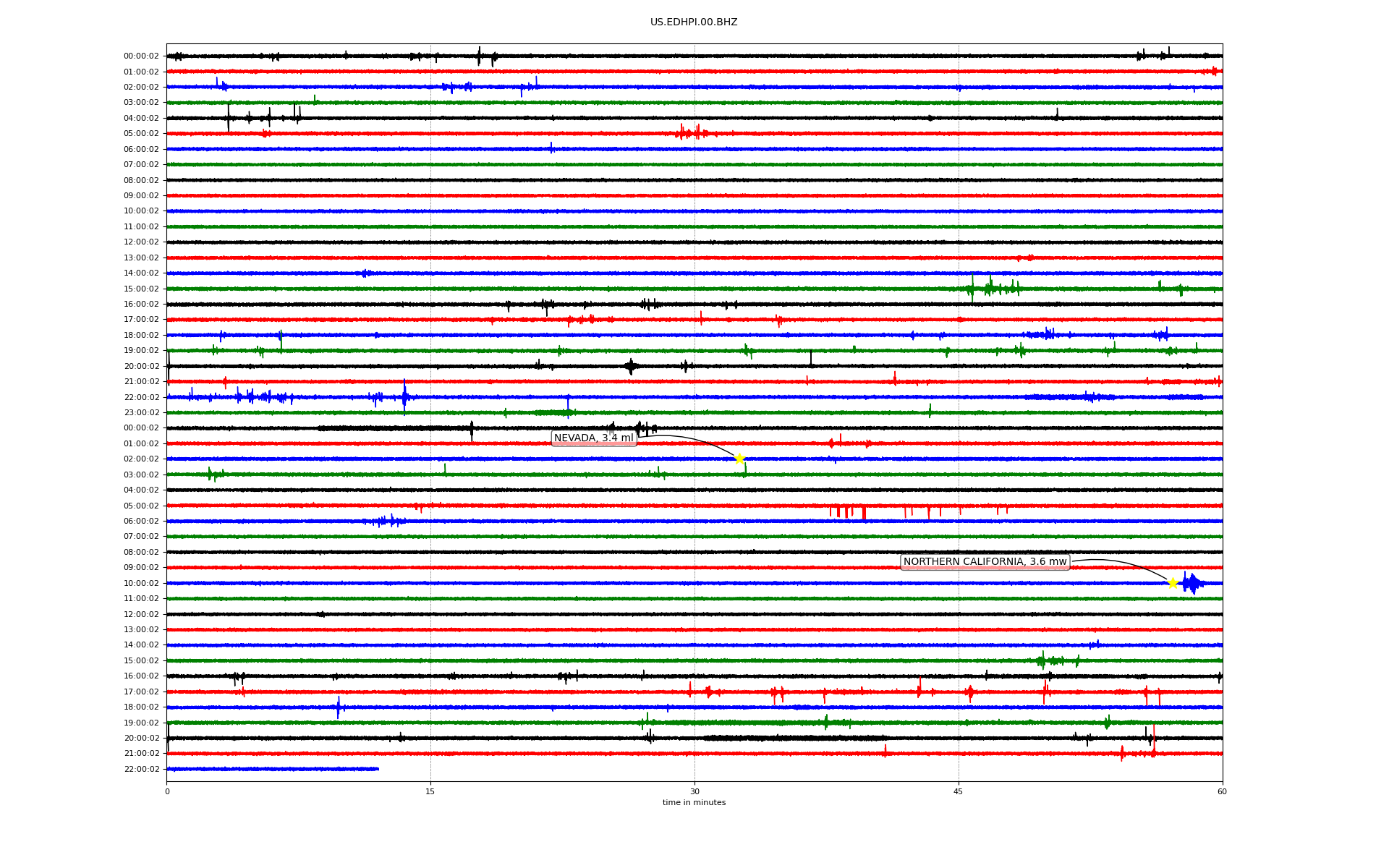Click the 09:00:02 label just above the California trace
Viewport: 1389px width, 868px height.
pos(141,568)
